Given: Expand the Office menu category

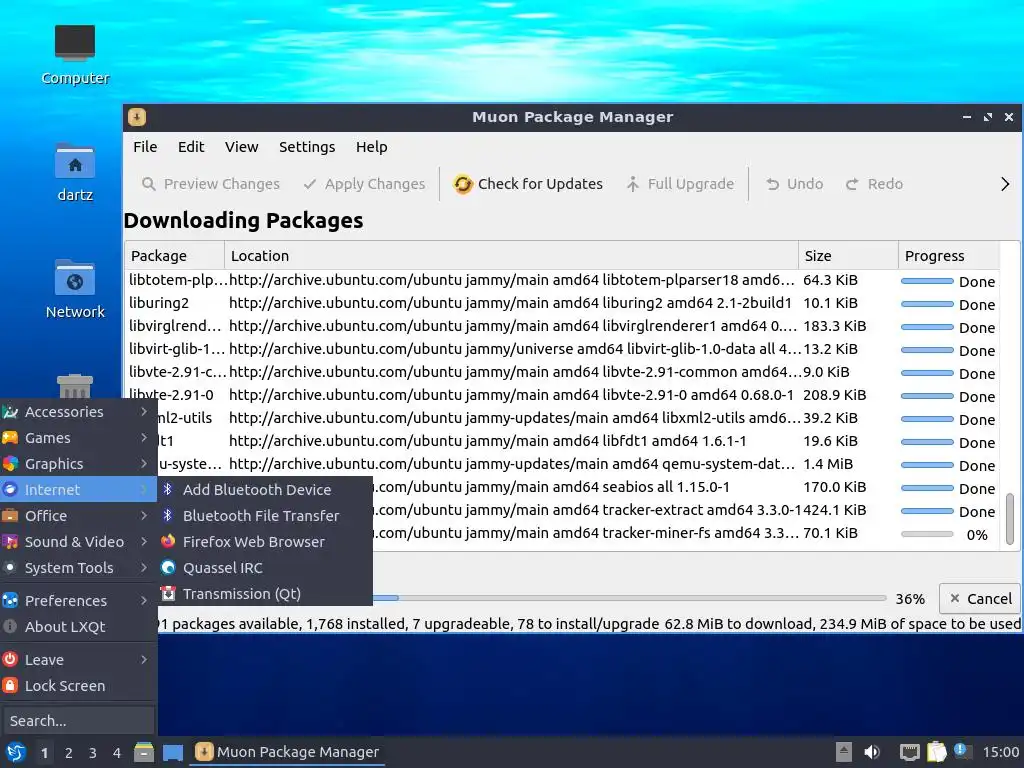Looking at the screenshot, I should coord(78,515).
